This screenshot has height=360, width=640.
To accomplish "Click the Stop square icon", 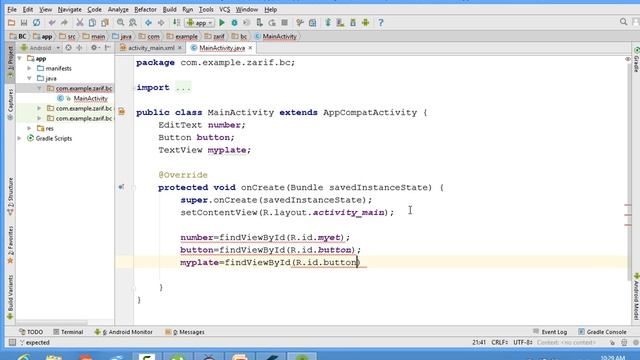I will pos(284,23).
